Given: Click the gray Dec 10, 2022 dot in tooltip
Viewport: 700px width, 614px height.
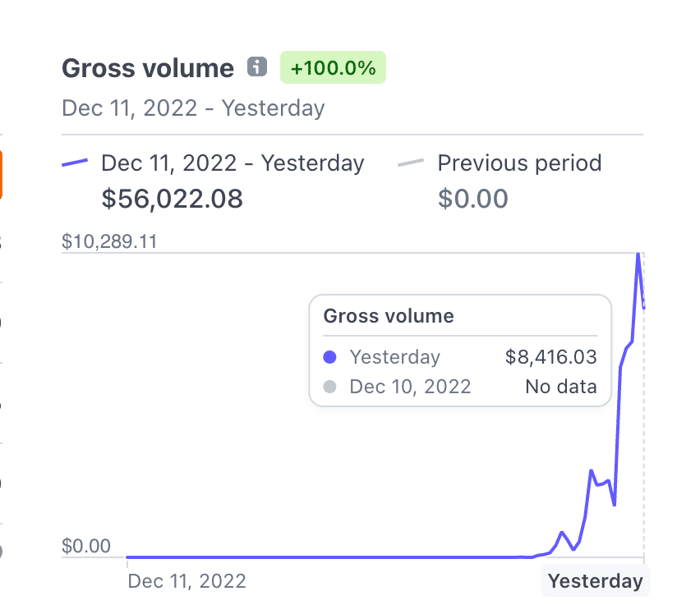Looking at the screenshot, I should [x=330, y=386].
